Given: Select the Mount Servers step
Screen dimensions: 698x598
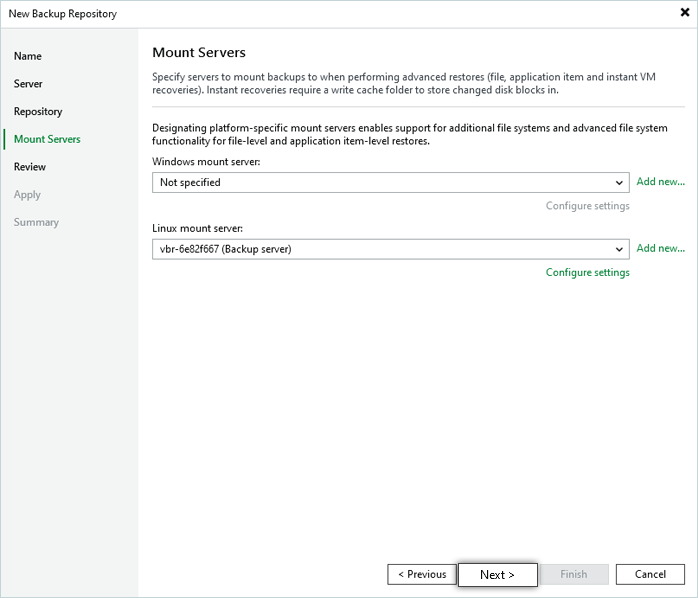Looking at the screenshot, I should point(47,139).
